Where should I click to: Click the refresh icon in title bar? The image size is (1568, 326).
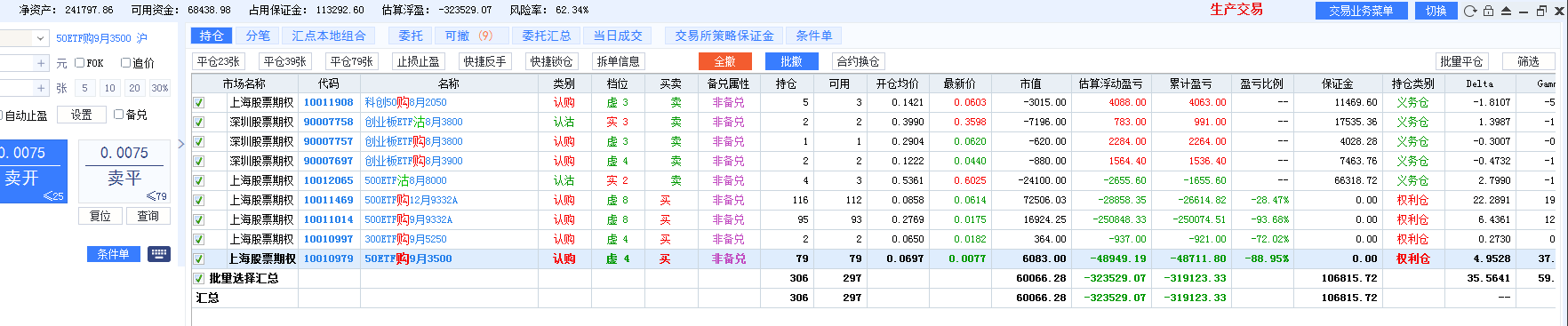tap(1470, 11)
